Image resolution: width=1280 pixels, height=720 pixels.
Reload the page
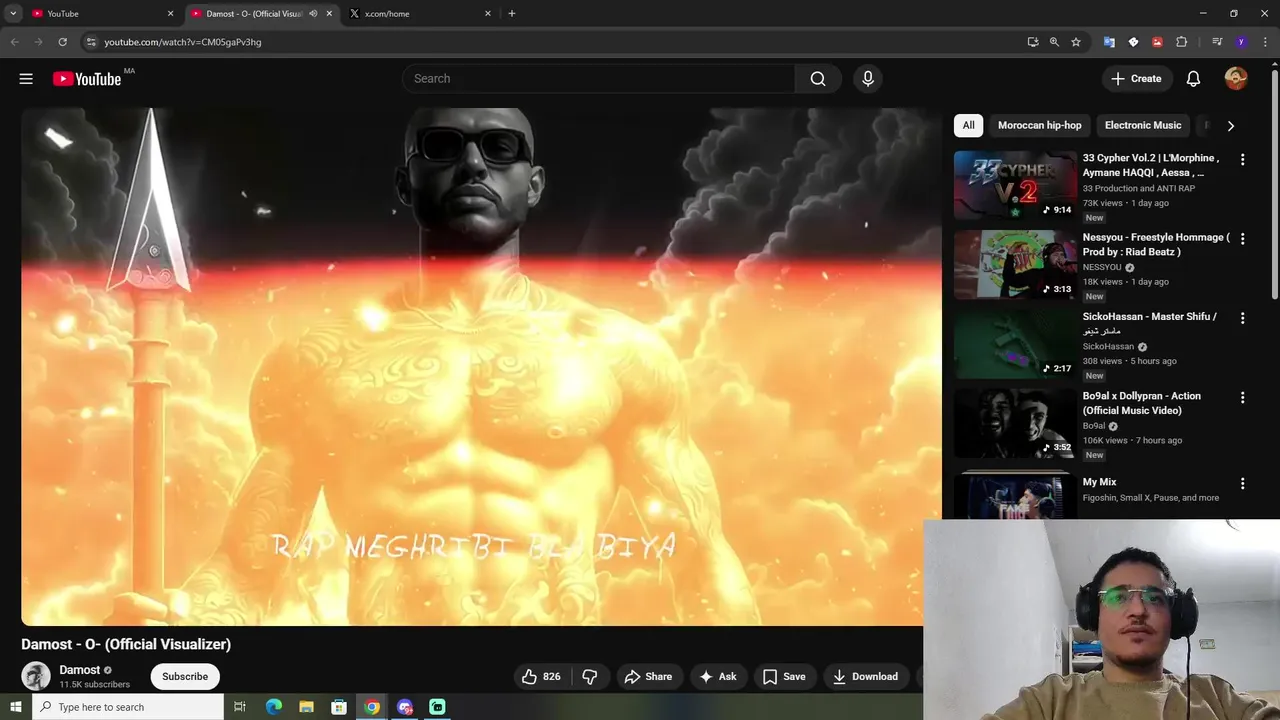point(62,42)
